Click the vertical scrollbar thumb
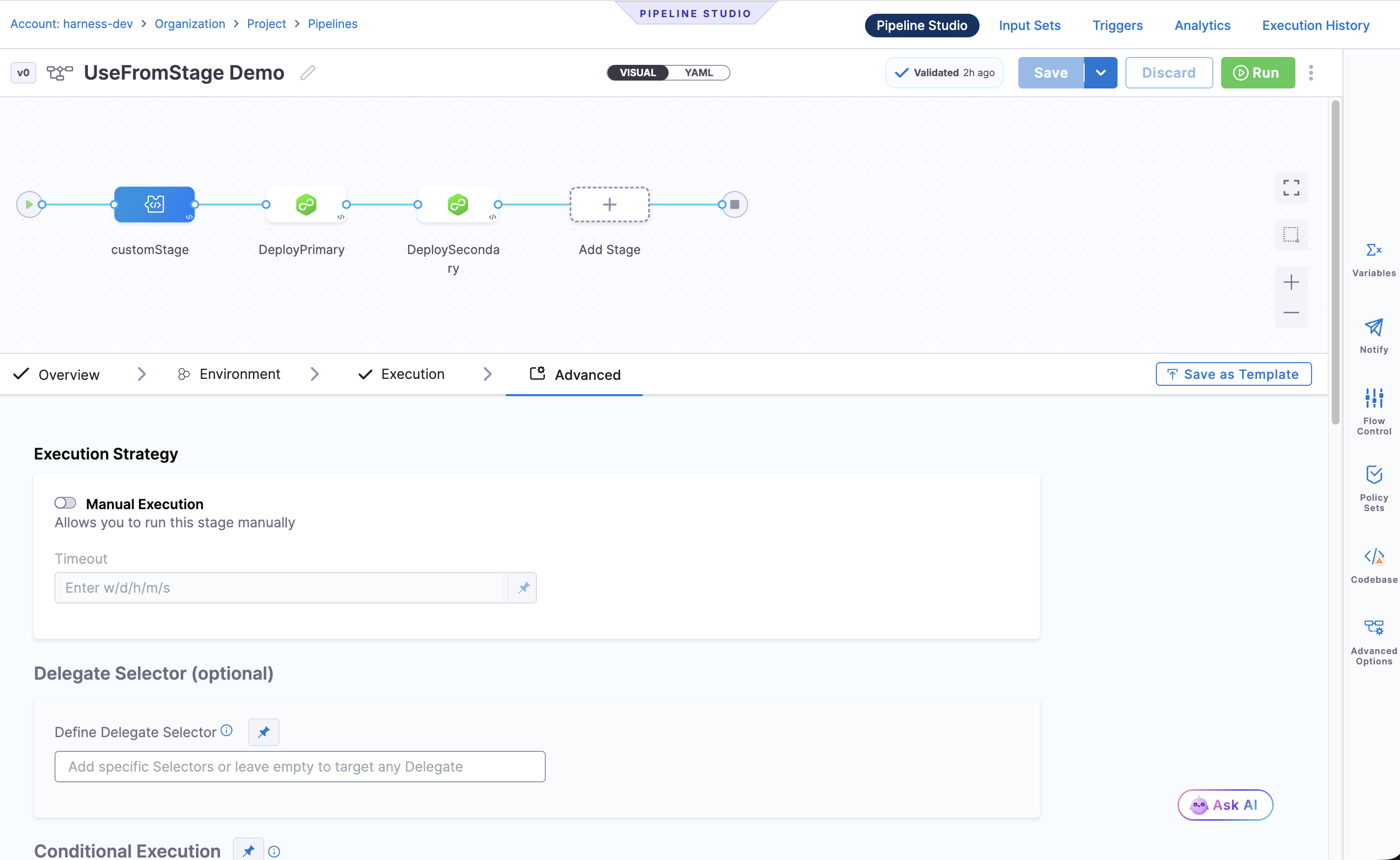Screen dimensions: 1400x860 pos(1335,262)
